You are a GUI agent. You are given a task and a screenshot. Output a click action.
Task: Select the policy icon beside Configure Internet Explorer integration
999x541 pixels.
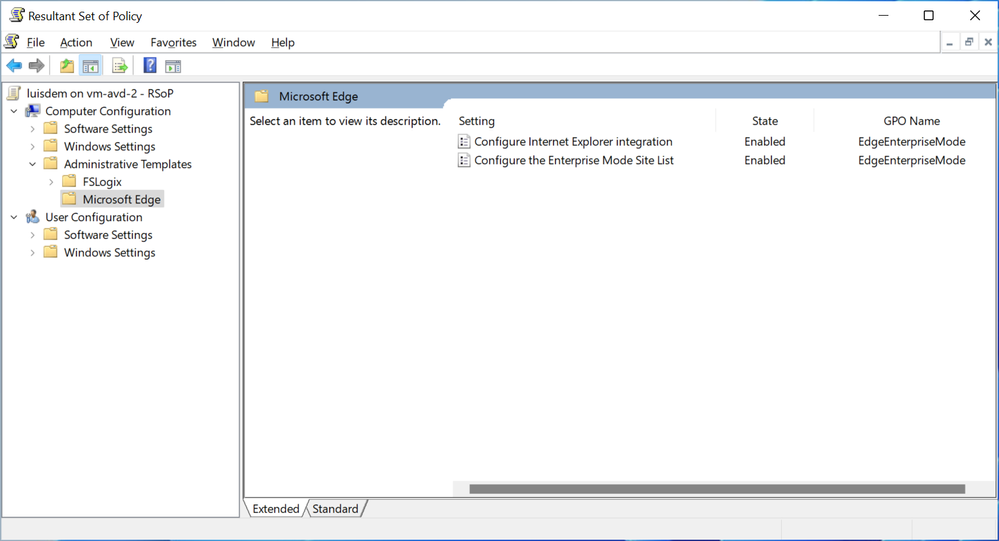tap(464, 141)
